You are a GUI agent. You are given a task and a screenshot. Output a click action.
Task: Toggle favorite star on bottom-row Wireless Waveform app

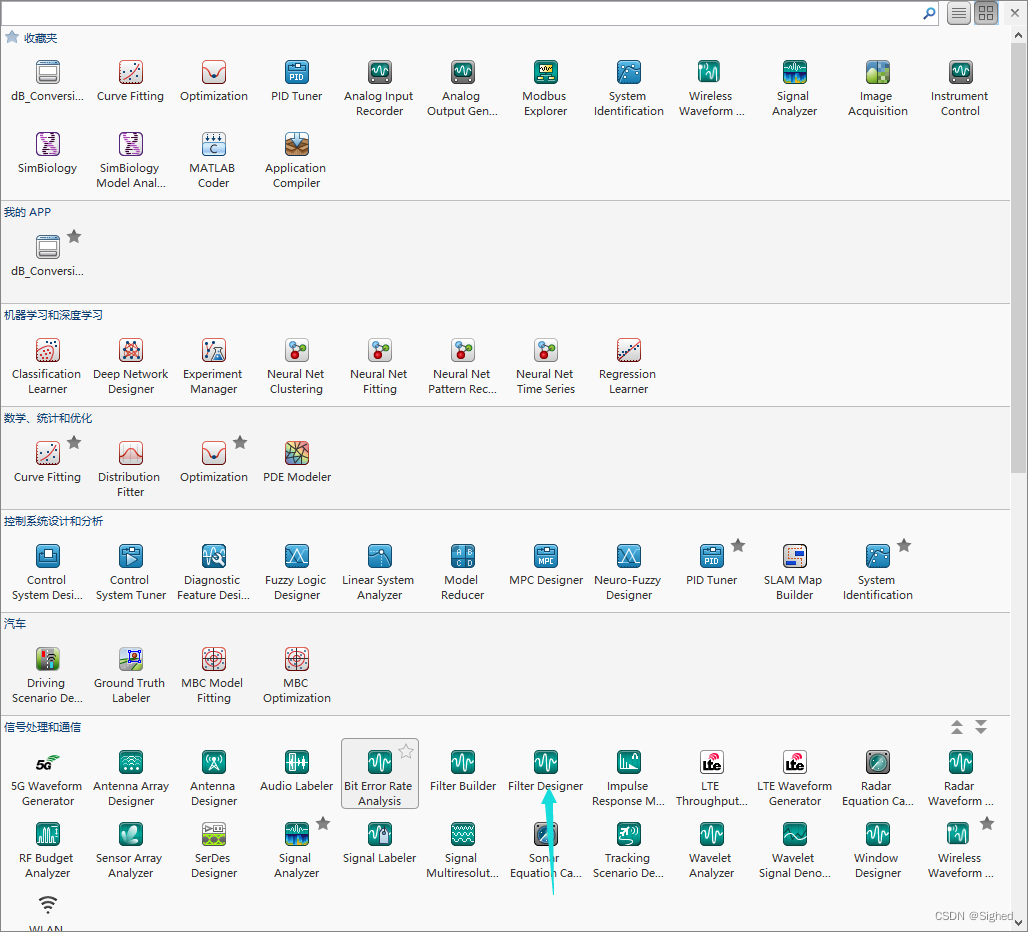click(987, 823)
